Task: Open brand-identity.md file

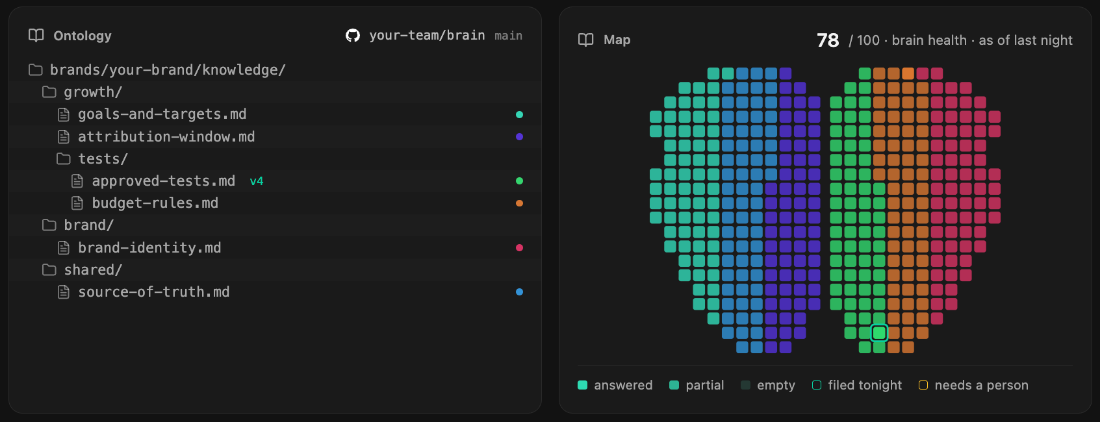Action: (x=149, y=247)
